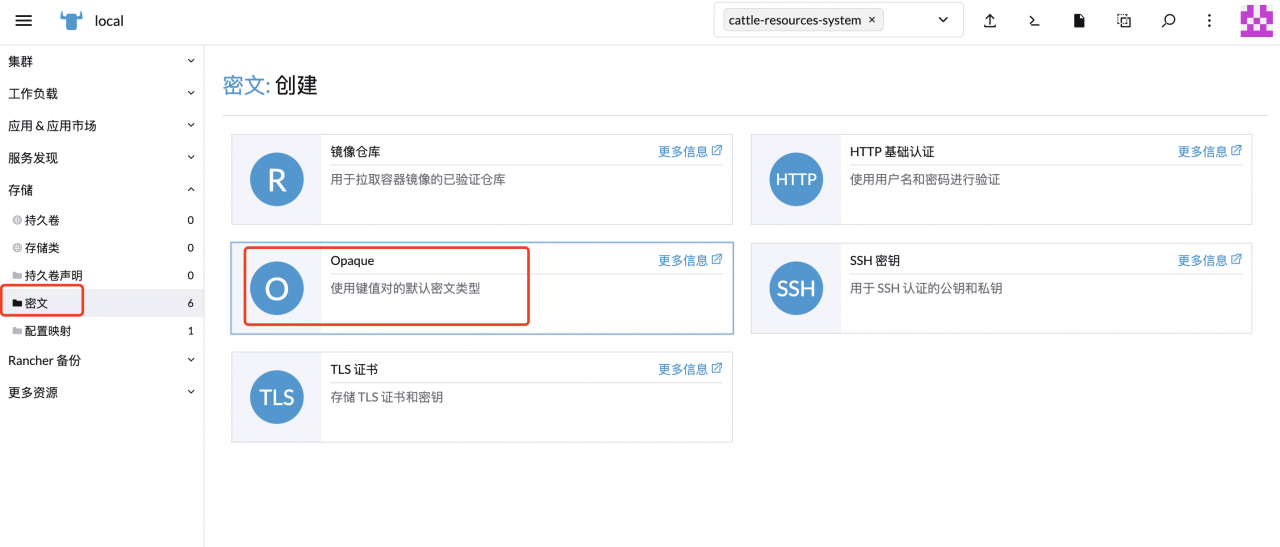Select 配置映射 in the sidebar
Viewport: 1280px width, 547px height.
(x=48, y=331)
